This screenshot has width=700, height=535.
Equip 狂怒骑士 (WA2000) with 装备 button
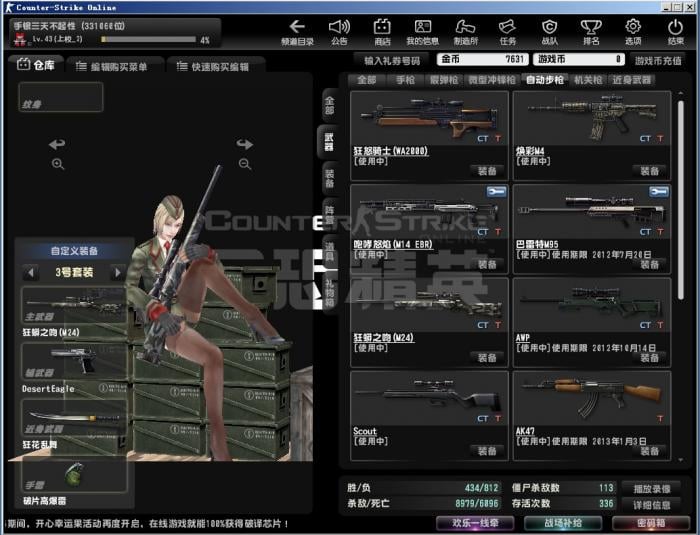[487, 171]
